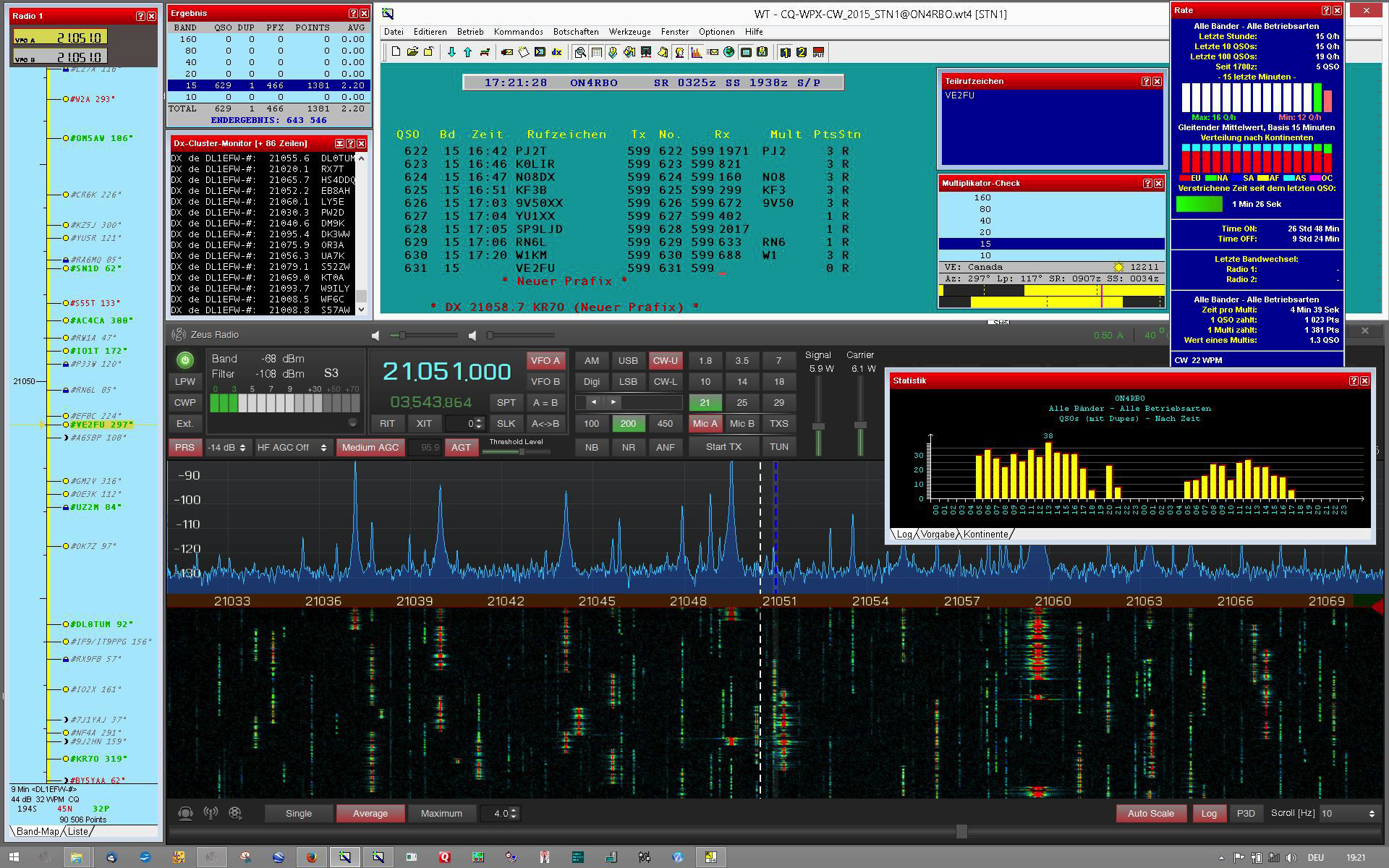Open Firefox from the taskbar
The height and width of the screenshot is (868, 1389).
tap(311, 857)
